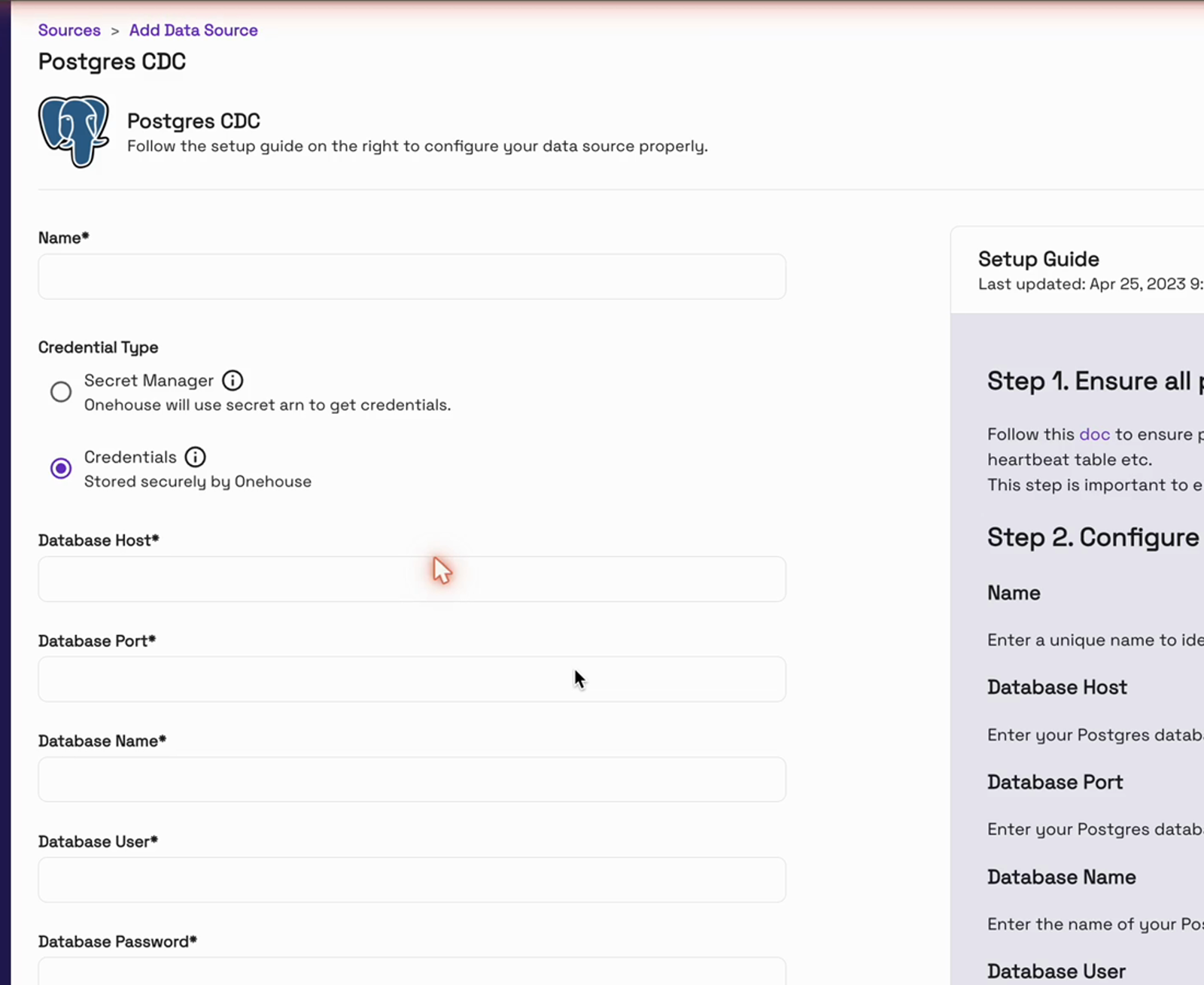Click 'Credential Type' label
The image size is (1204, 985).
(99, 348)
